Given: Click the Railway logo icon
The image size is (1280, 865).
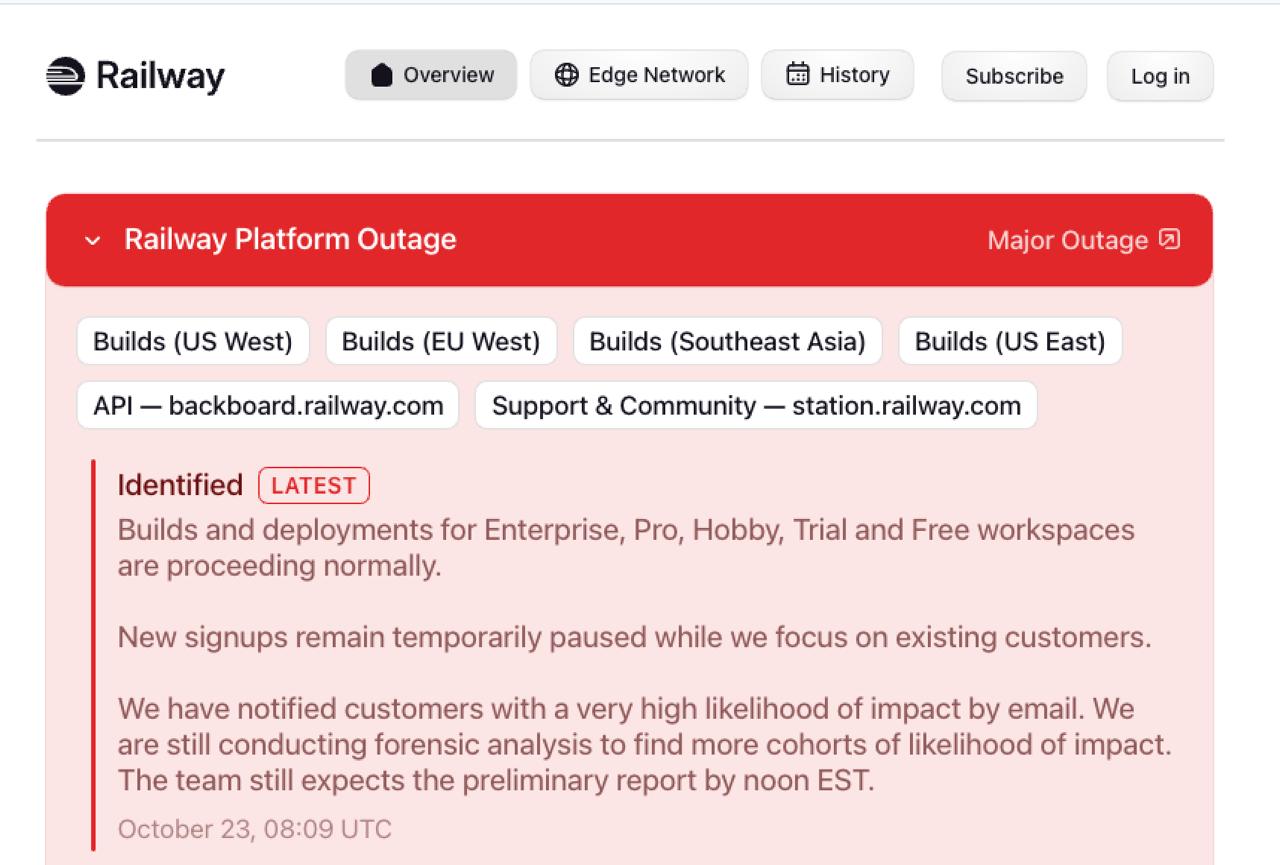Looking at the screenshot, I should pyautogui.click(x=66, y=76).
